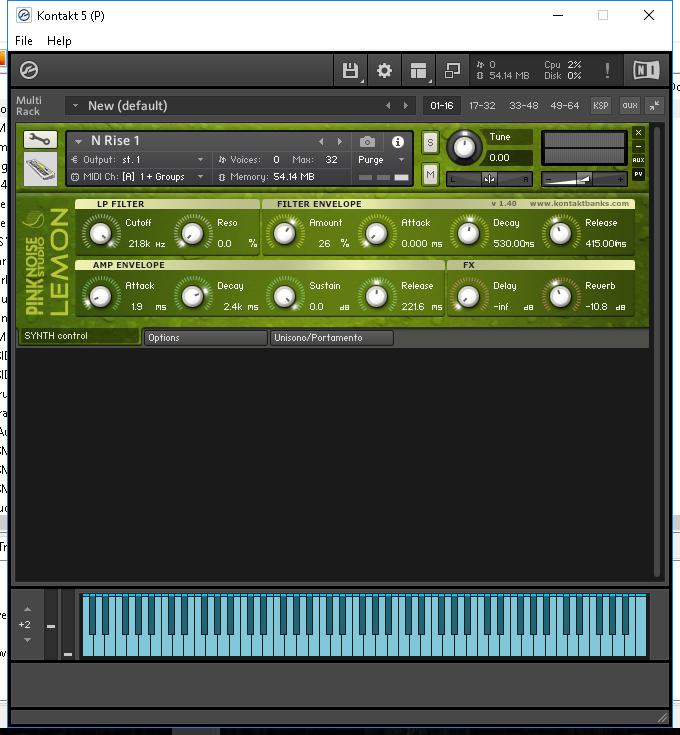Toggle the aux button in Multi Rack header
The image size is (680, 735).
pos(629,105)
